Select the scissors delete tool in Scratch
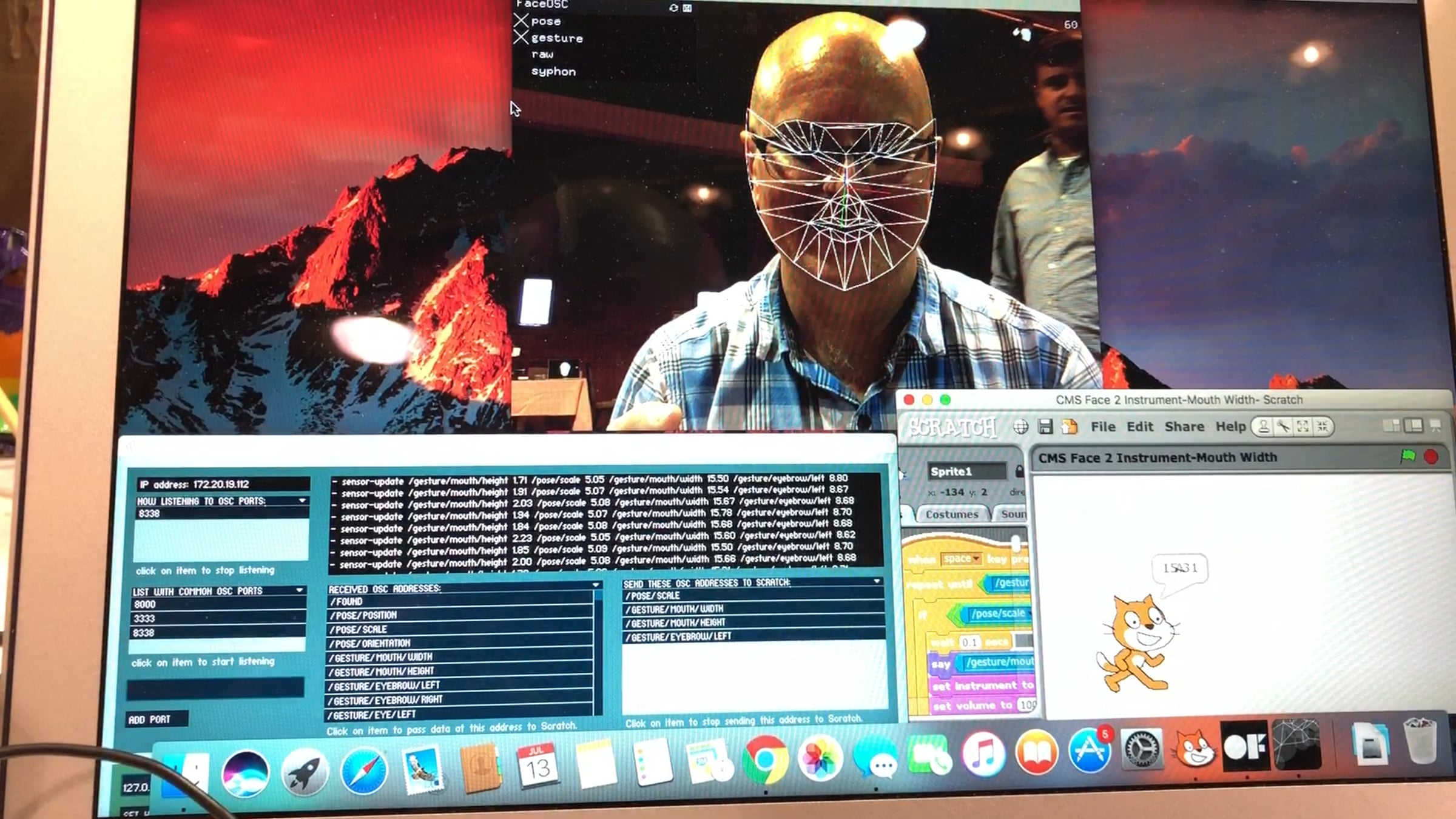1456x819 pixels. (x=1283, y=426)
